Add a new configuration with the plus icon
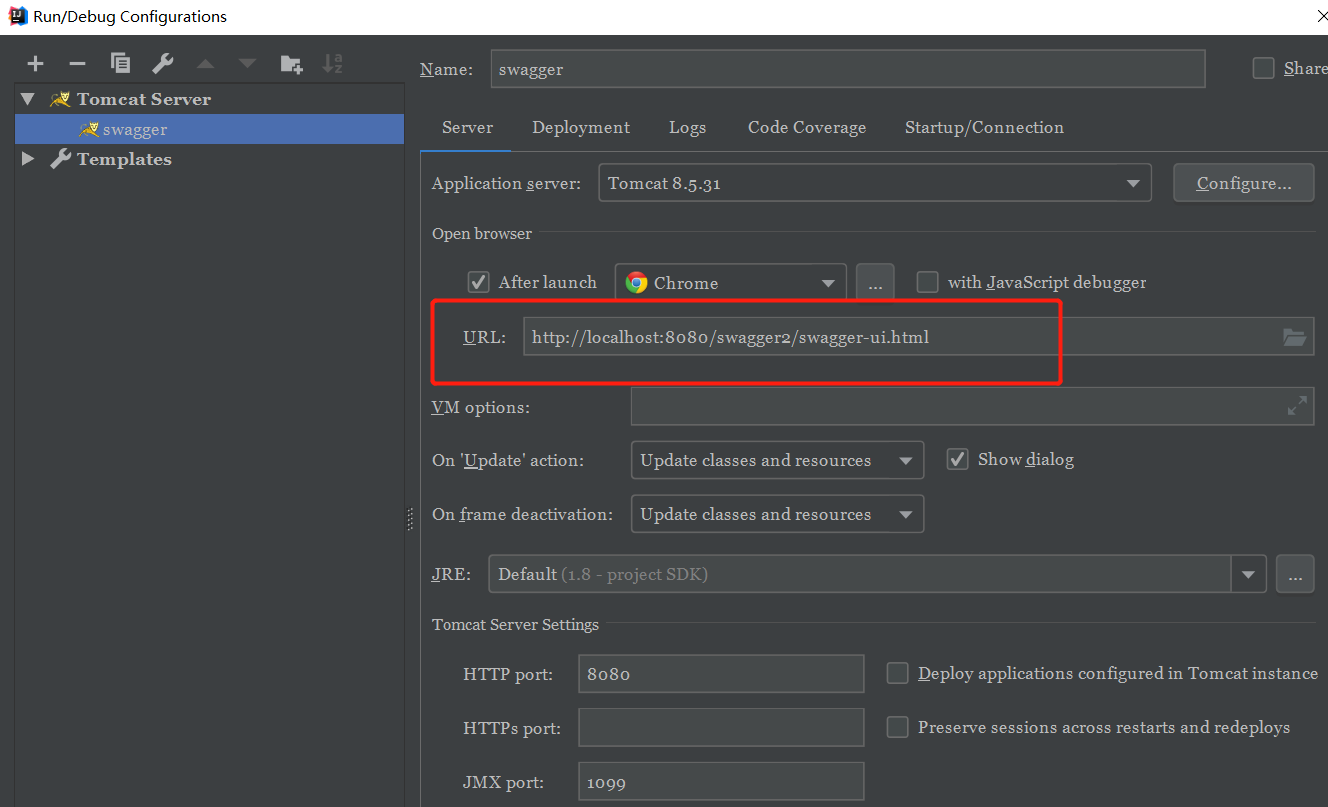Image resolution: width=1328 pixels, height=807 pixels. (x=36, y=64)
